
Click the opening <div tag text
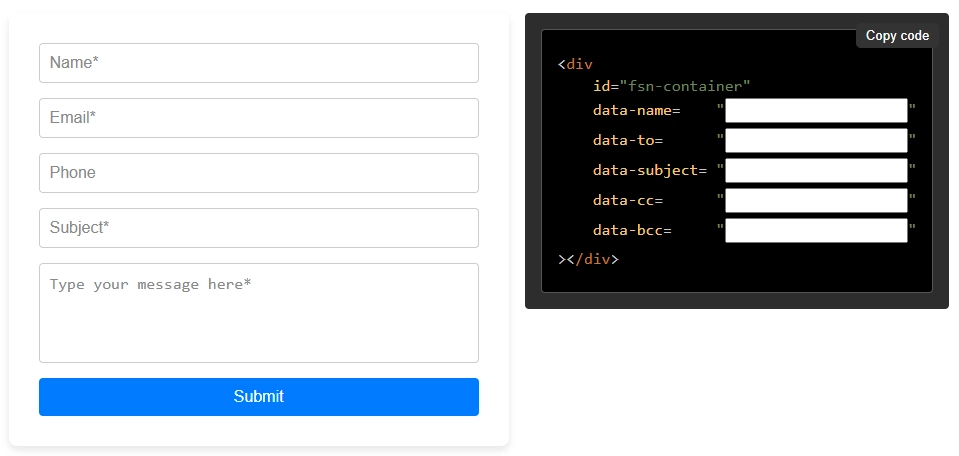pos(576,65)
